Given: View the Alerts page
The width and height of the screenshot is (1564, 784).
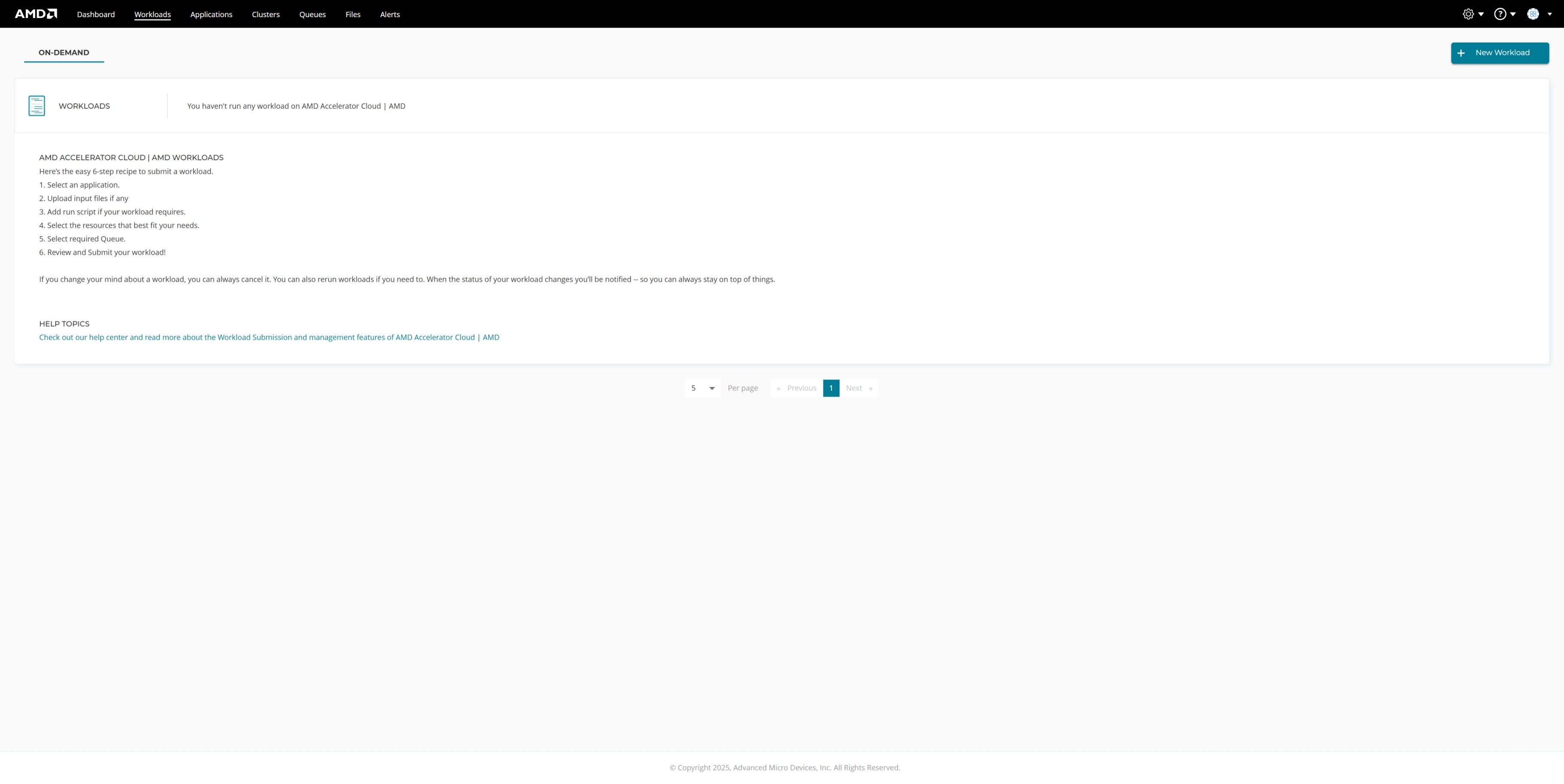Looking at the screenshot, I should (x=390, y=15).
